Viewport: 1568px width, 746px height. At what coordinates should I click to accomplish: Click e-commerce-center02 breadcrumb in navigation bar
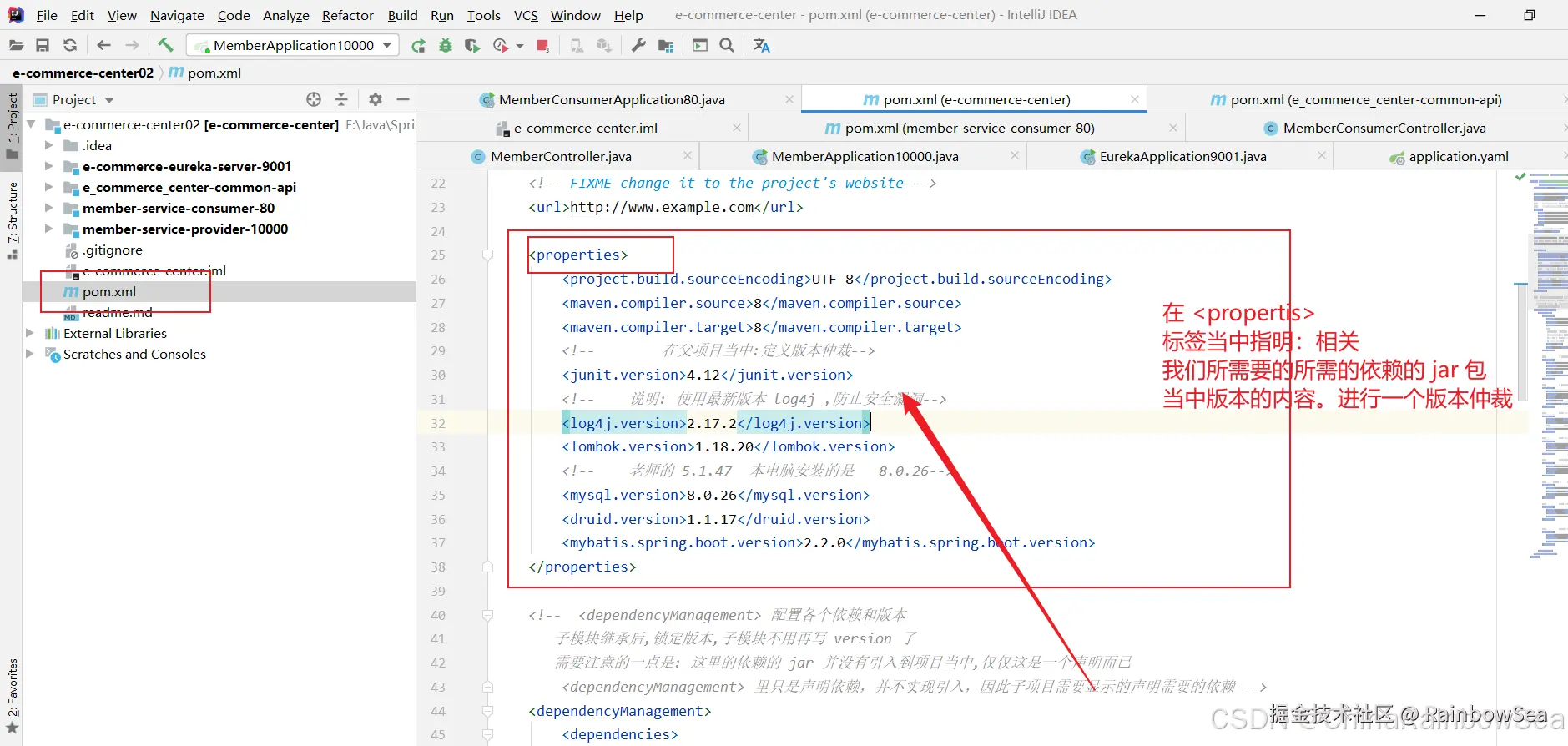pos(83,73)
